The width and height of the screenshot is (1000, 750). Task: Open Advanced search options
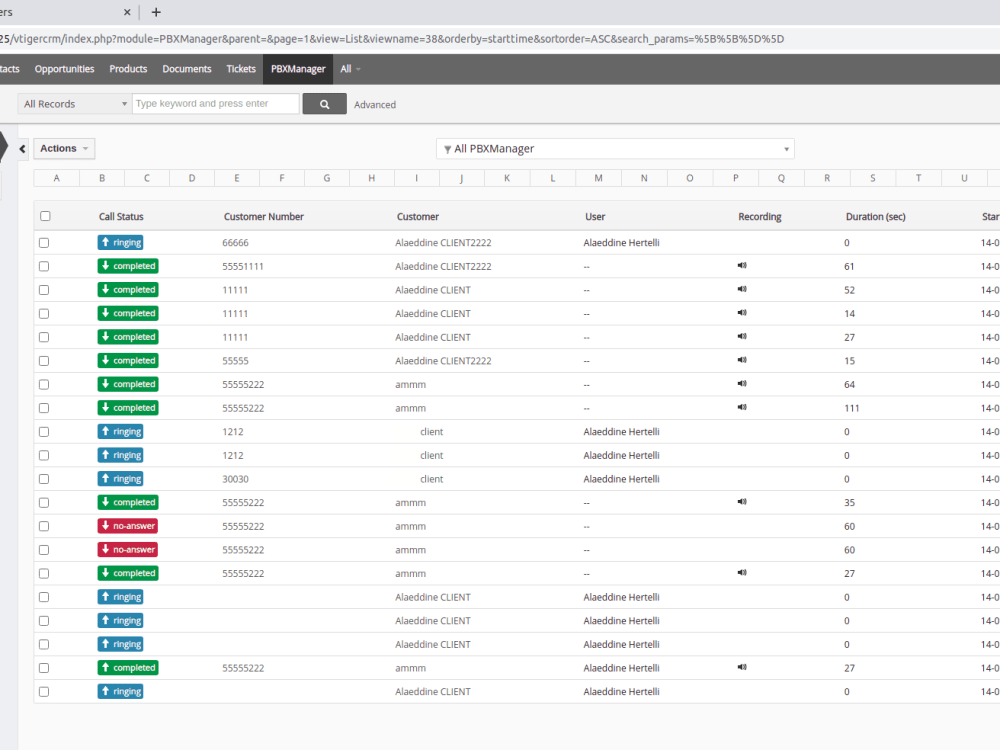click(x=375, y=103)
